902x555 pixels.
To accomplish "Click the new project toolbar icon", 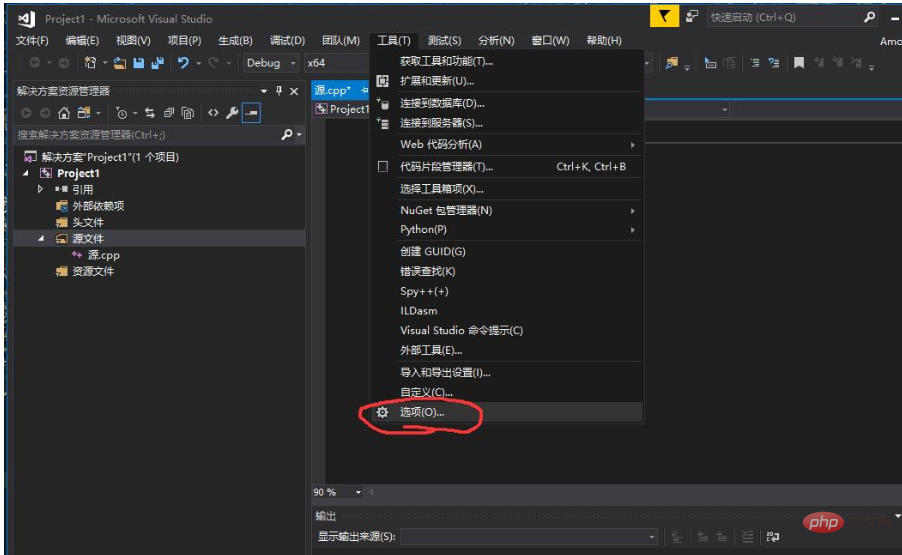I will (x=90, y=63).
